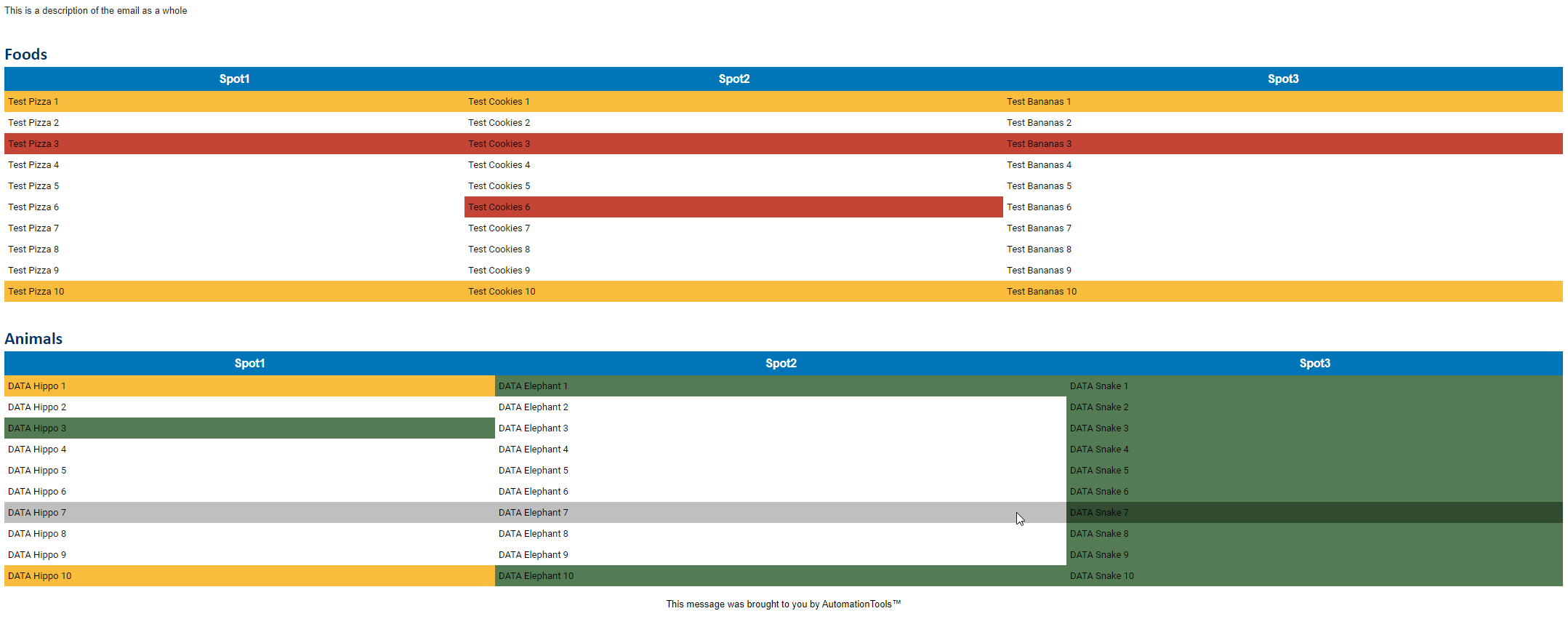Select the Test Pizza 2 cell

234,123
